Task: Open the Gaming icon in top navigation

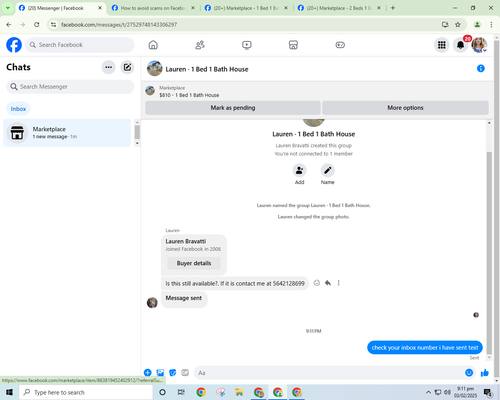Action: [x=340, y=45]
